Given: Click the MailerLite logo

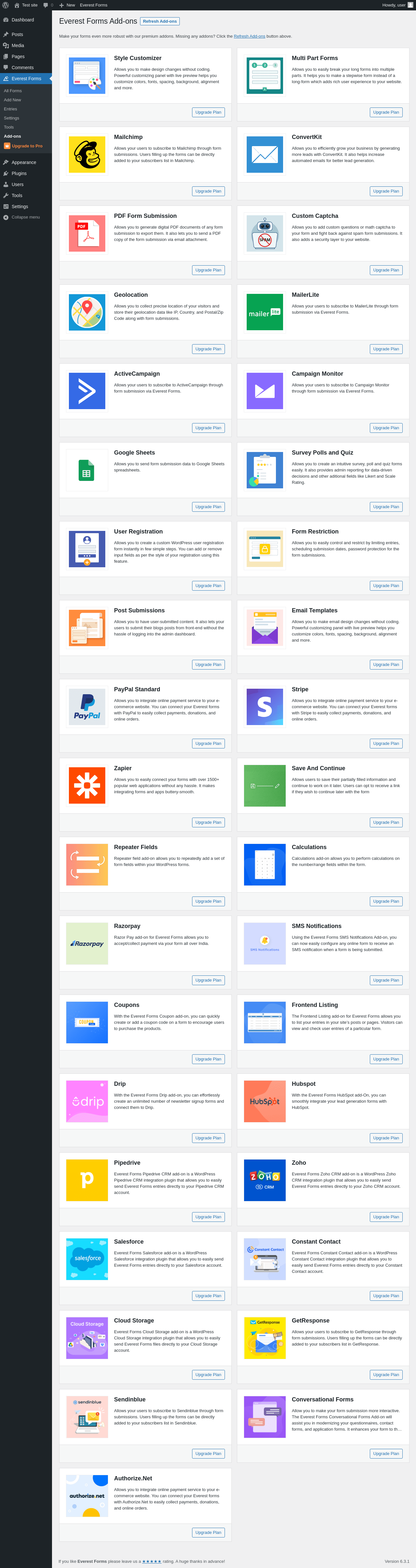Looking at the screenshot, I should click(x=265, y=312).
